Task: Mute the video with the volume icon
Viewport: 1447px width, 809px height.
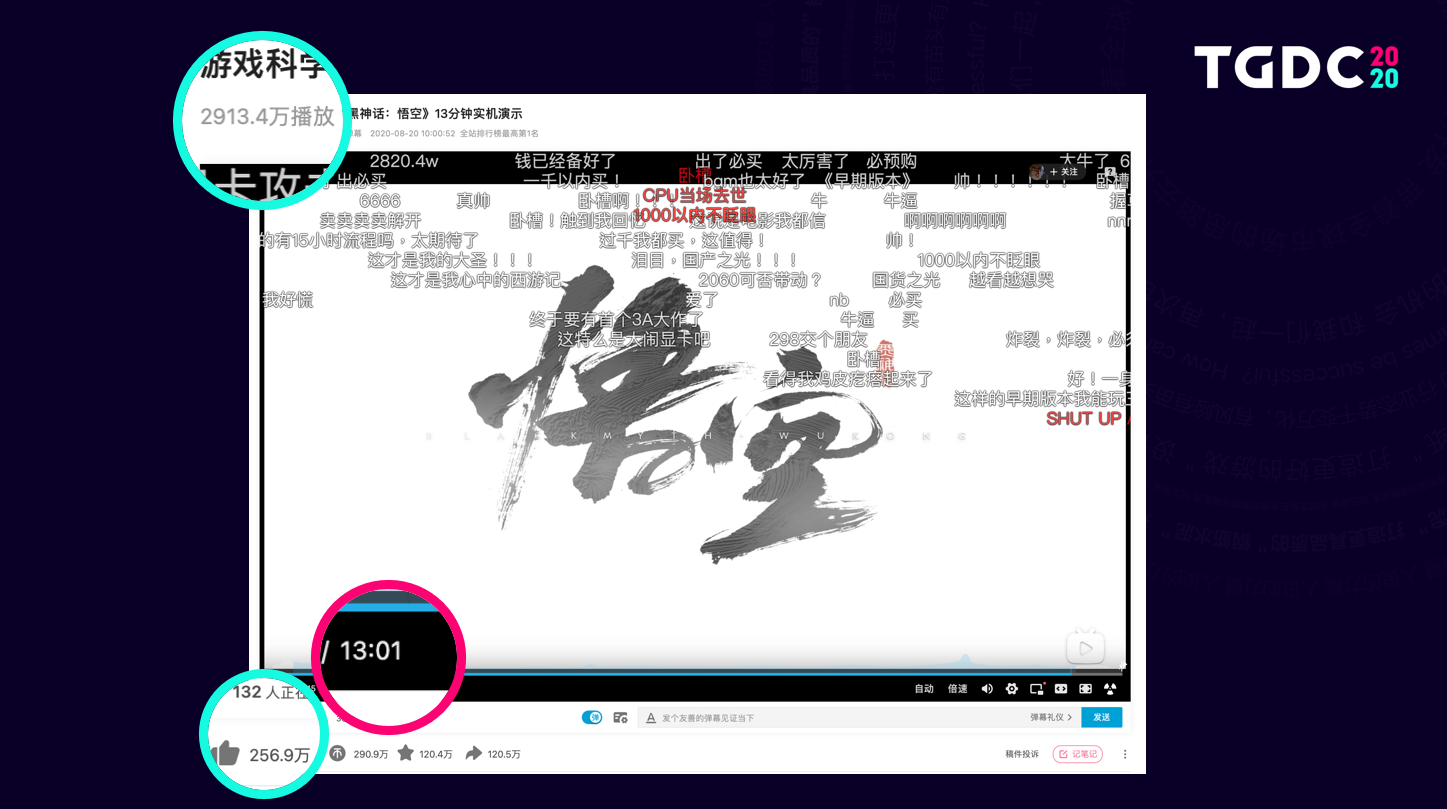Action: coord(987,689)
